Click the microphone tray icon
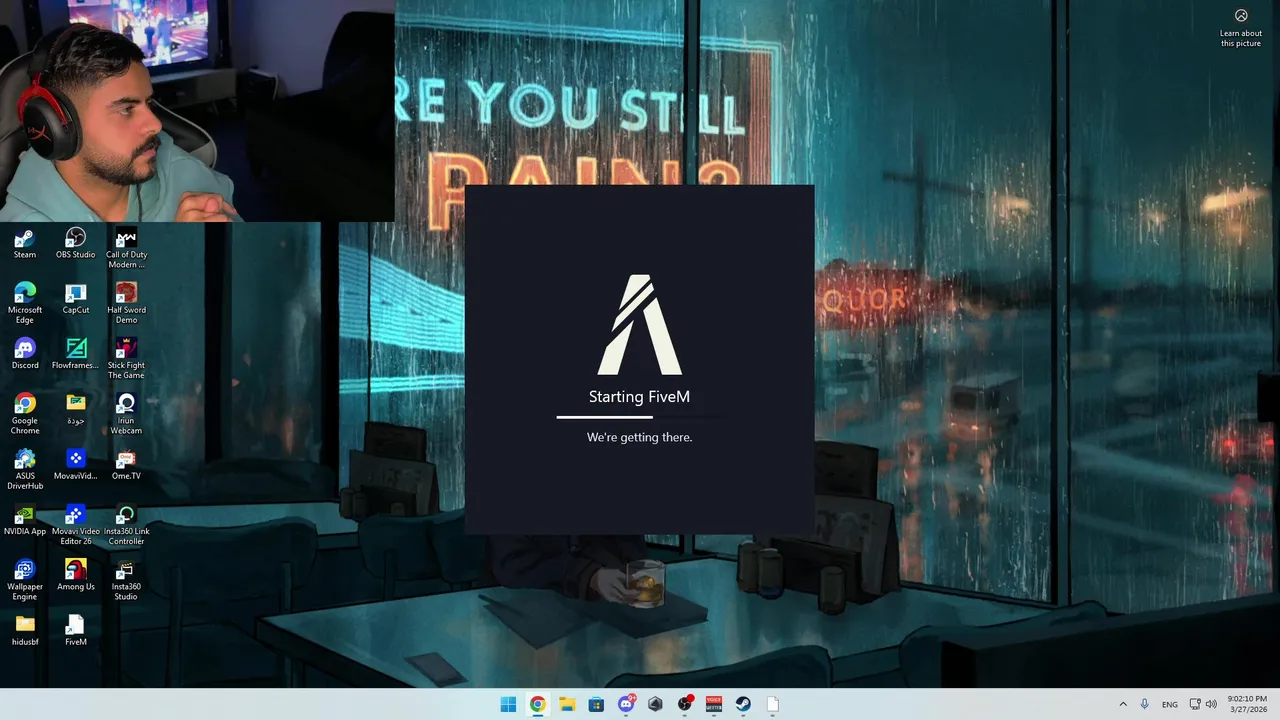Viewport: 1280px width, 720px height. point(1145,704)
